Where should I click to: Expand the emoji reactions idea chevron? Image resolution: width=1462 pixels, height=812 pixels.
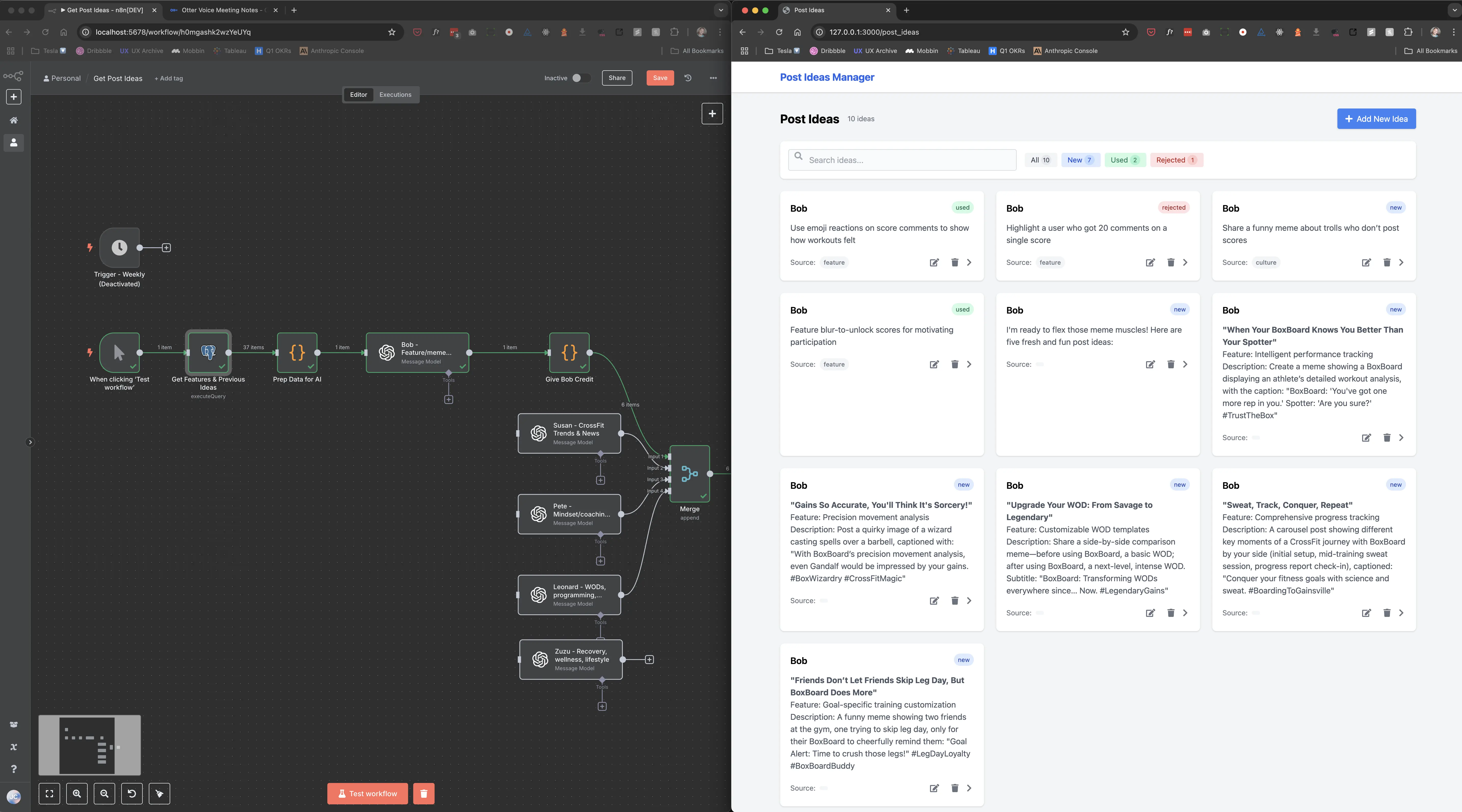click(x=969, y=262)
